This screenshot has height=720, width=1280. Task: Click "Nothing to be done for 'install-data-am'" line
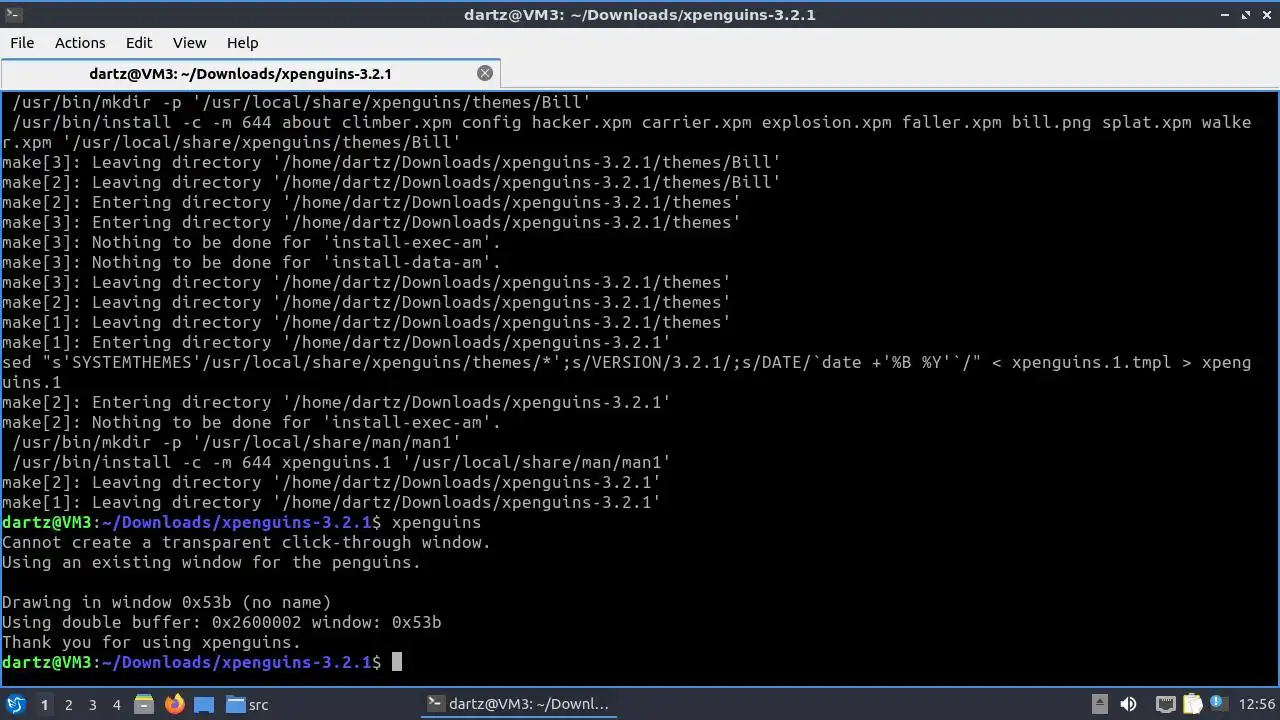[251, 262]
